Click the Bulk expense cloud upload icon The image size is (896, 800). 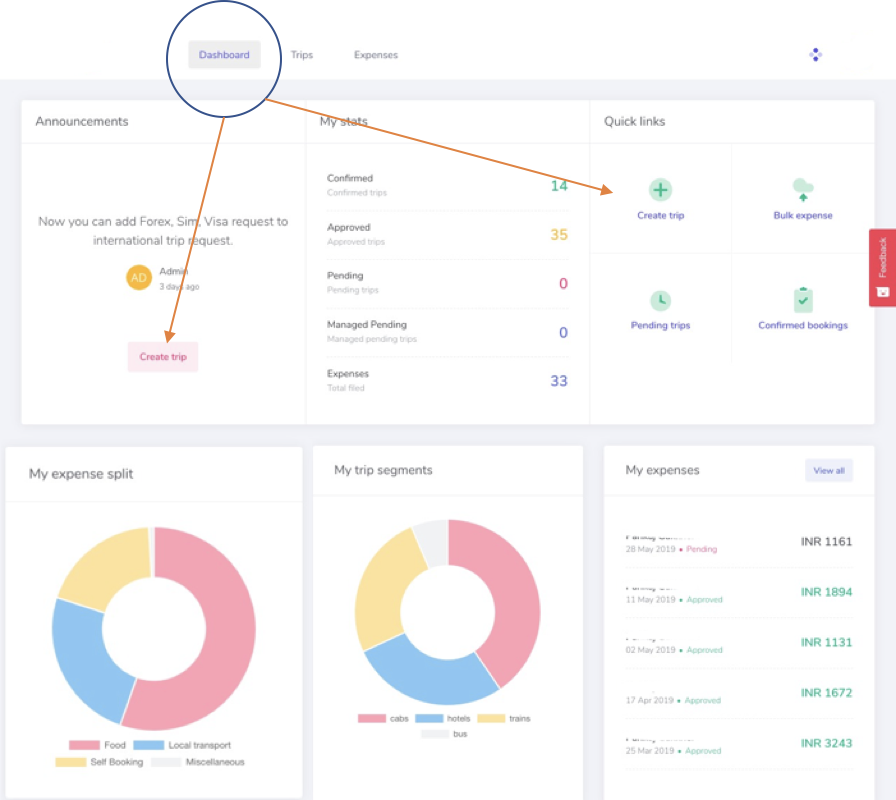803,189
